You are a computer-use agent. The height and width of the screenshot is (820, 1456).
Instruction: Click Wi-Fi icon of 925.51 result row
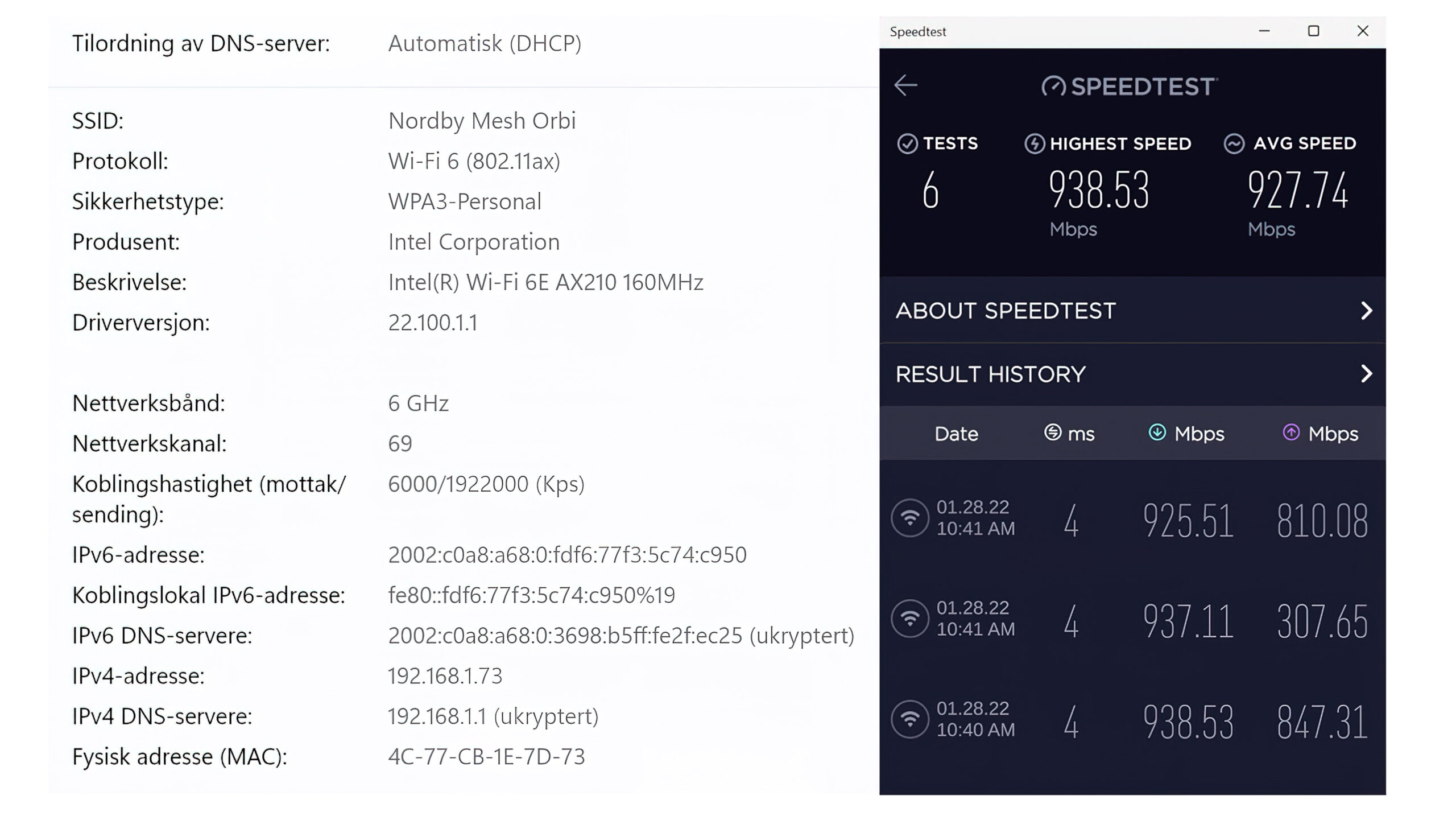[910, 518]
